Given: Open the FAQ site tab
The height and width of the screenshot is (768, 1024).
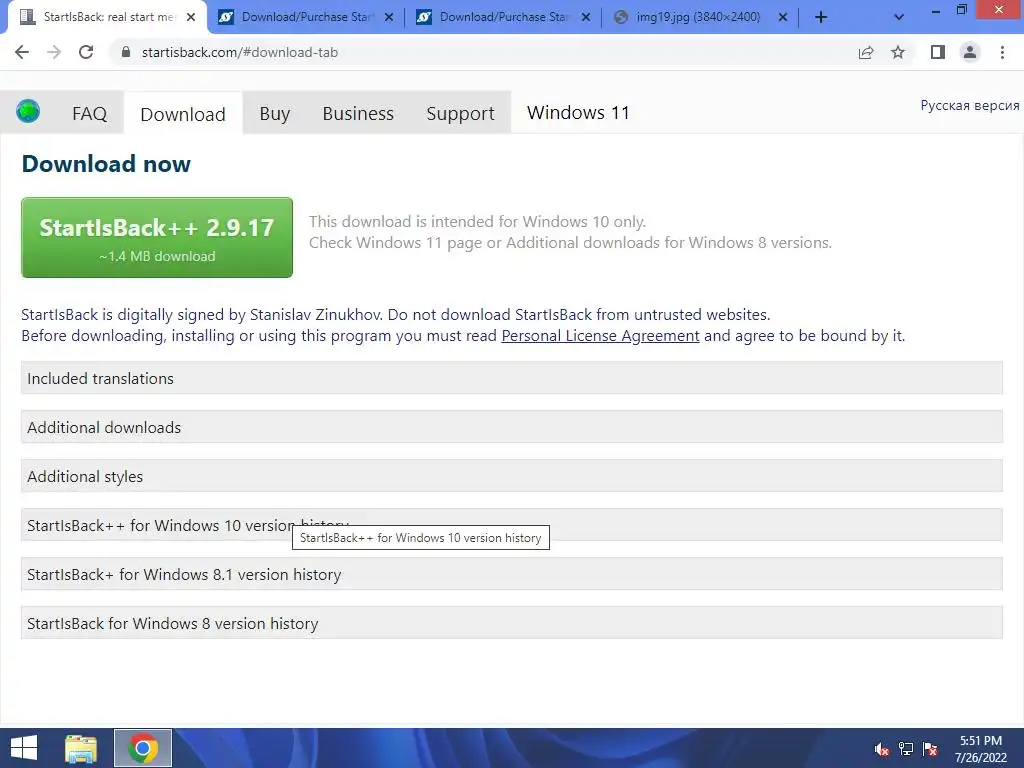Looking at the screenshot, I should 89,114.
